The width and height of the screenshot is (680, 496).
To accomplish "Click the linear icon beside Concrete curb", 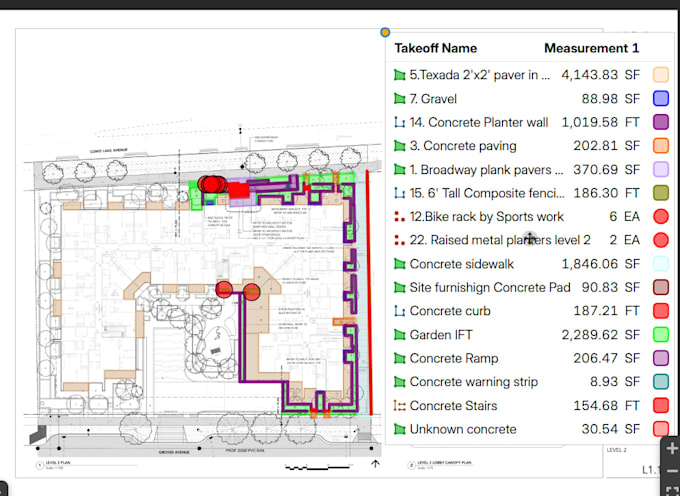I will coord(399,311).
